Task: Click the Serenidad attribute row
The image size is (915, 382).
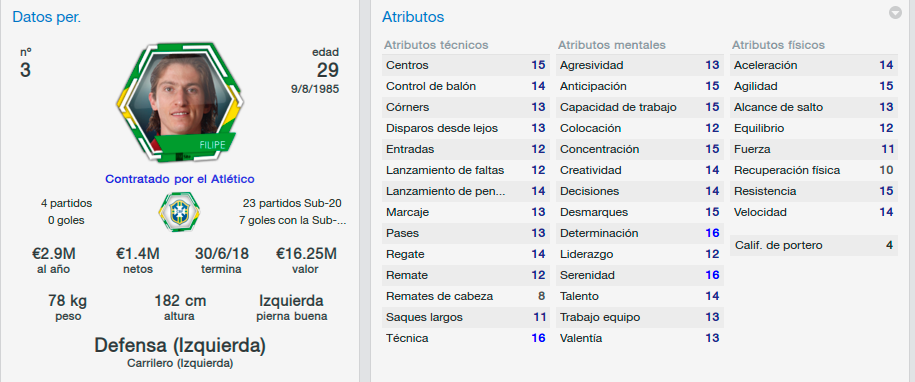Action: click(x=640, y=275)
